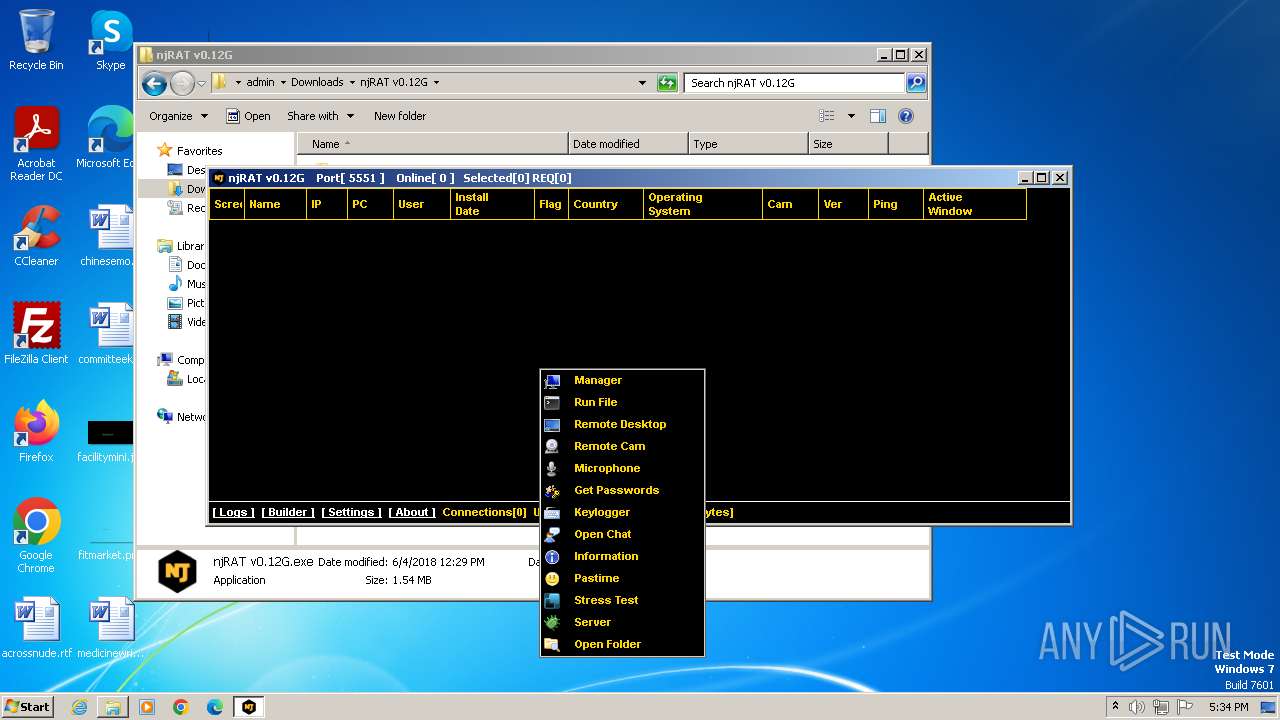The width and height of the screenshot is (1280, 720).
Task: Click the Open button in Explorer toolbar
Action: pyautogui.click(x=248, y=116)
